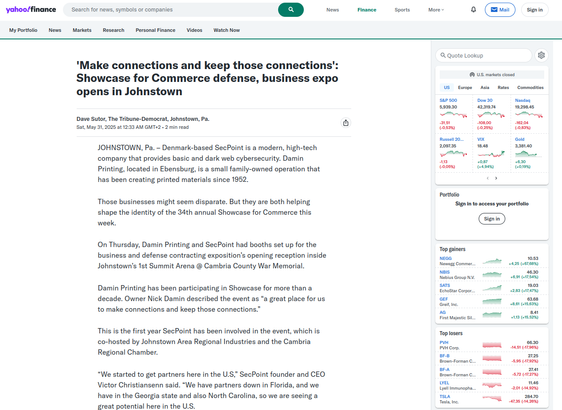Viewport: 562px width, 410px height.
Task: Open the Dow 30 quote link
Action: (x=485, y=100)
